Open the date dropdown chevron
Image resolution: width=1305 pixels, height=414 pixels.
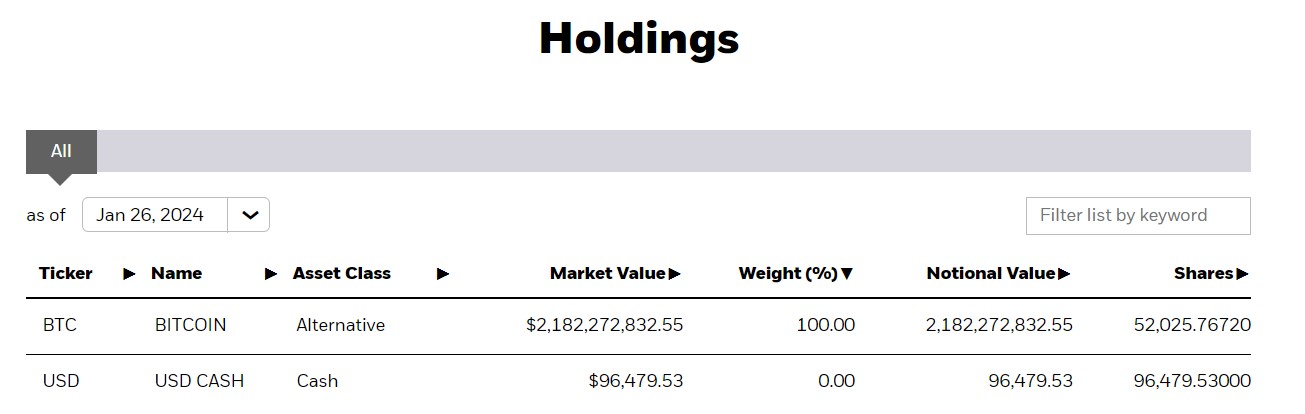(x=249, y=215)
